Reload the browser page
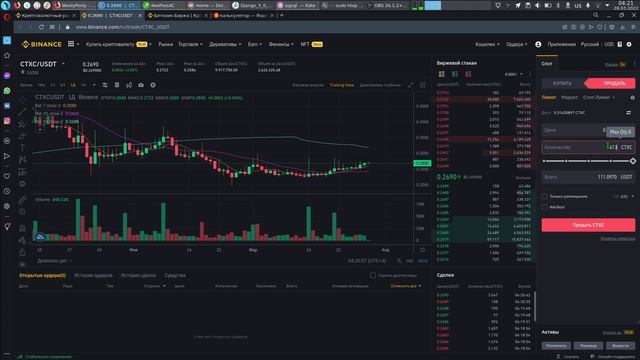The image size is (640, 360). [41, 27]
